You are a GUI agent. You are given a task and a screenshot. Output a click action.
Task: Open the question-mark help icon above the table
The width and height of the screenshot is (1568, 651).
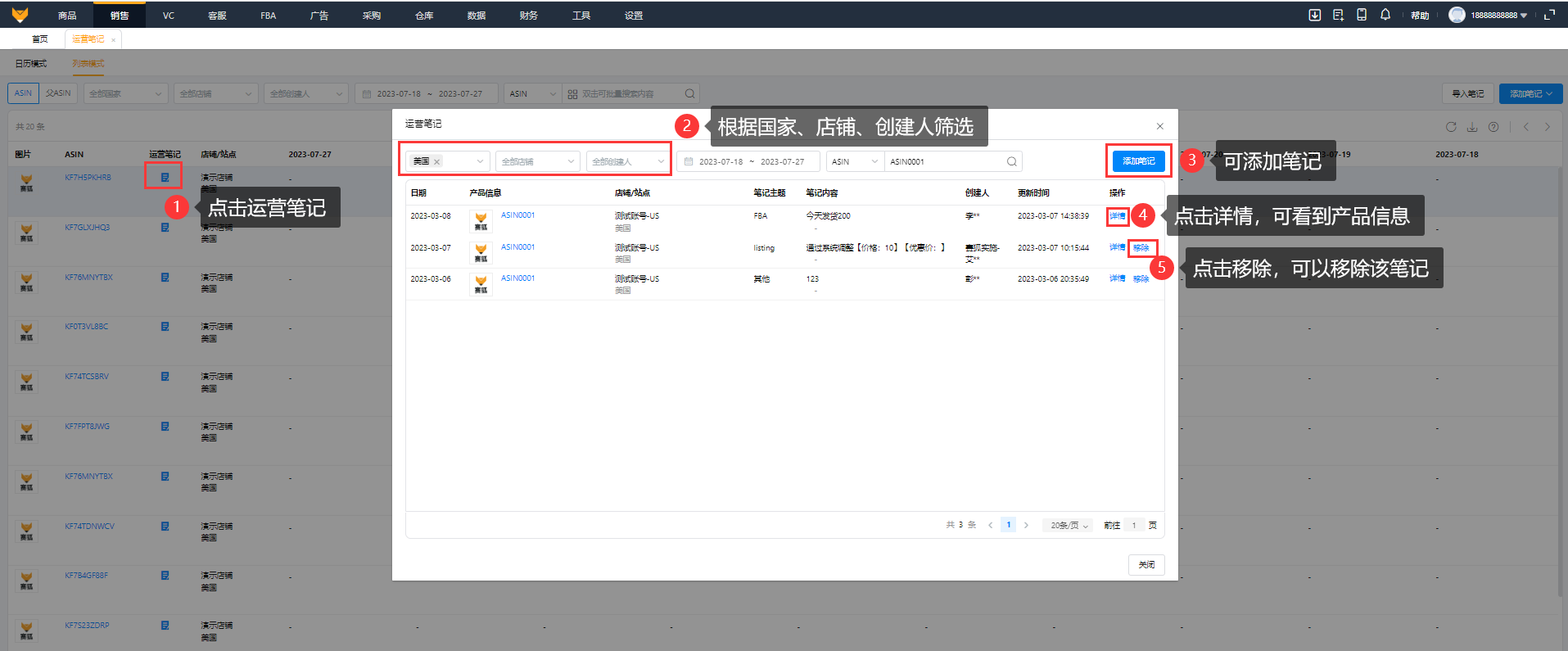coord(1493,127)
